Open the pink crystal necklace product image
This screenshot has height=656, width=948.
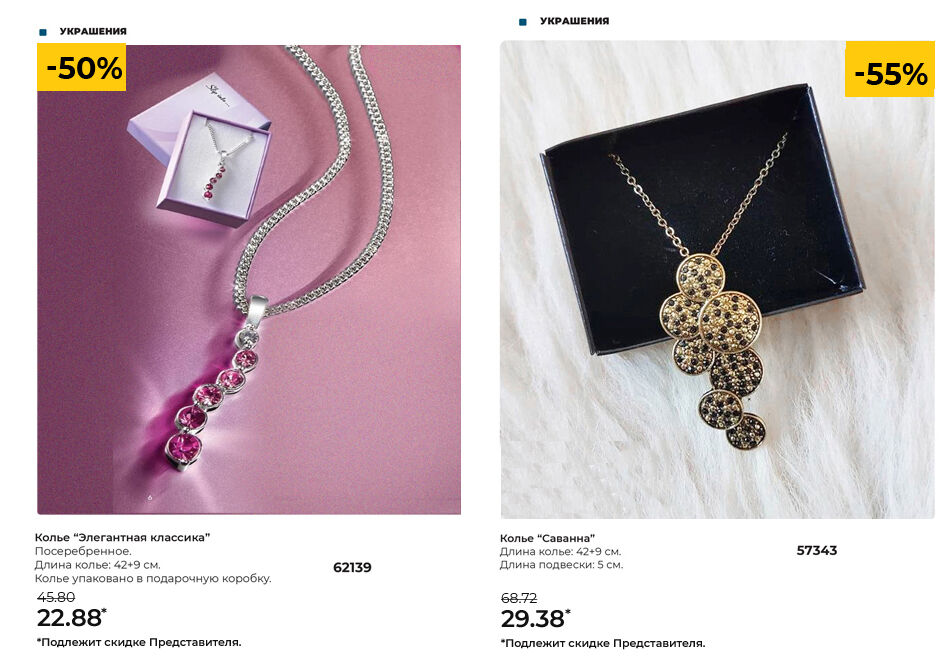(249, 279)
